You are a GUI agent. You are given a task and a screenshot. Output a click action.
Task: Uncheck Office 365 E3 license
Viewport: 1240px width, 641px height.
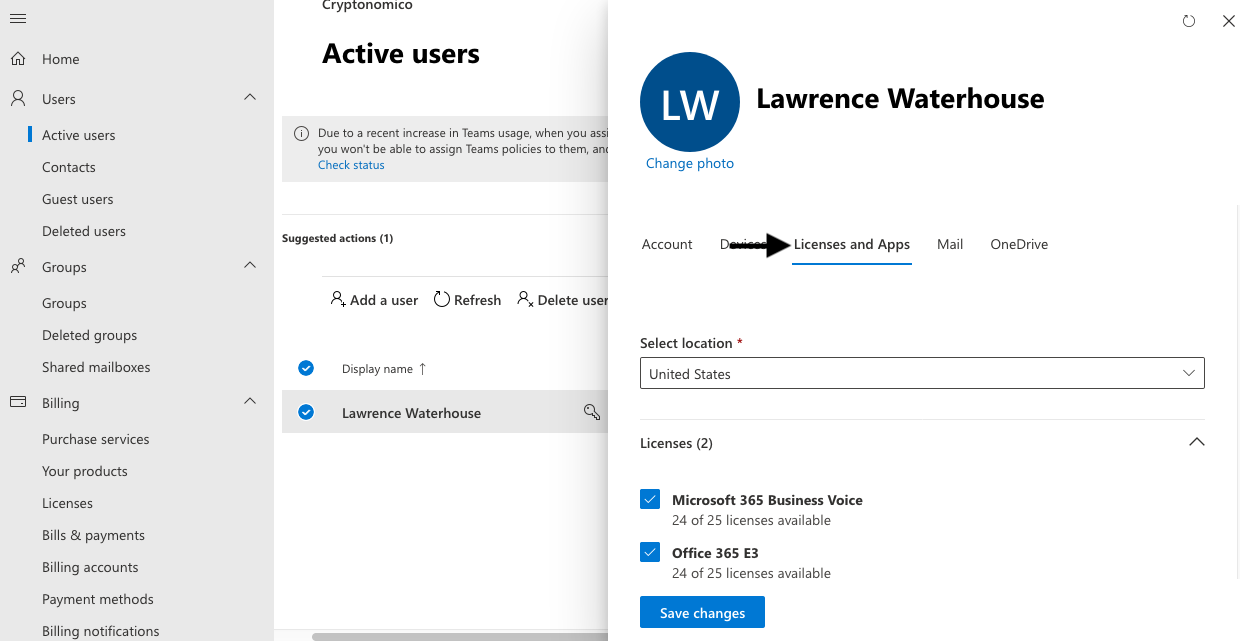(x=650, y=552)
